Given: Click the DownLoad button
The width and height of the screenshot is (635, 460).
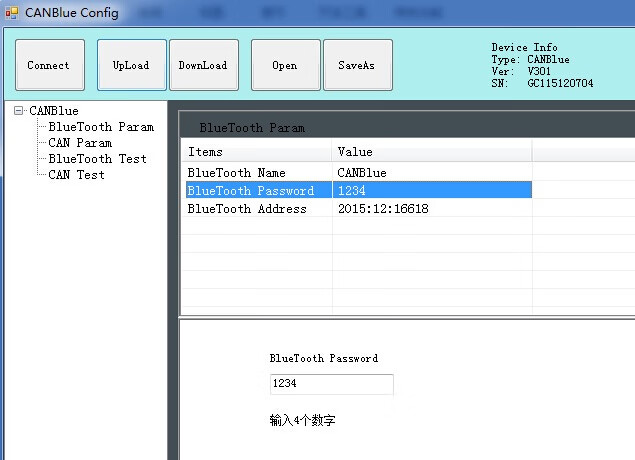Looking at the screenshot, I should [x=203, y=66].
